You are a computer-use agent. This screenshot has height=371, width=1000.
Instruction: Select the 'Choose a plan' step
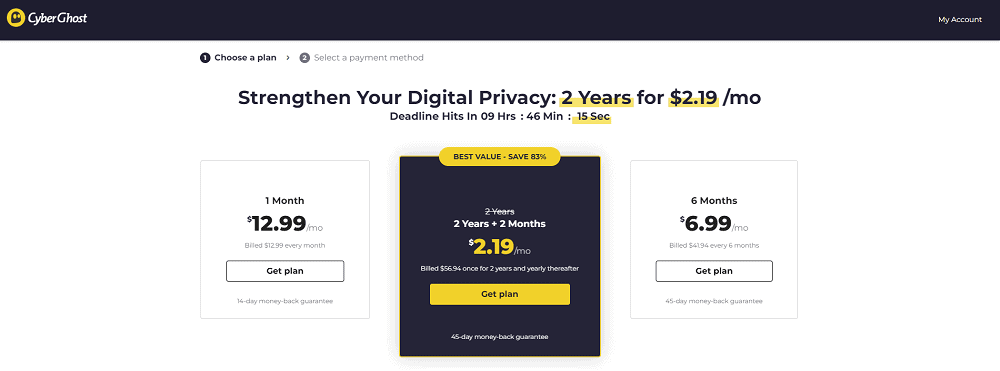click(246, 58)
